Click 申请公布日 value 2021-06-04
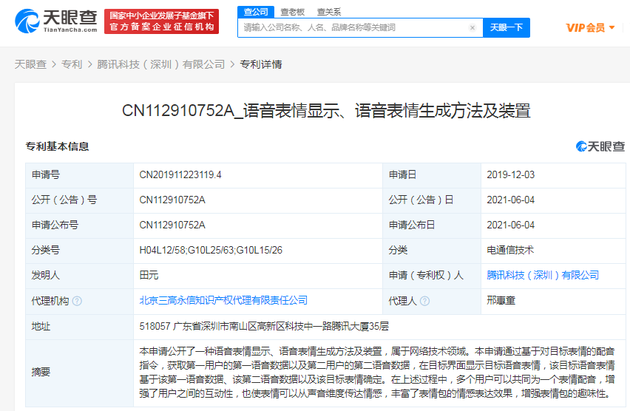 pos(511,225)
